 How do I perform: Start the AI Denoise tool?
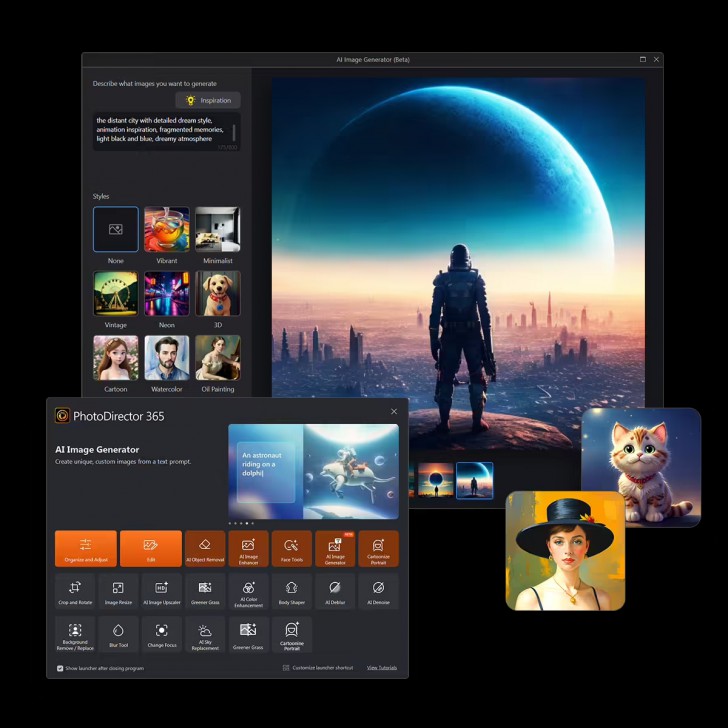click(378, 591)
